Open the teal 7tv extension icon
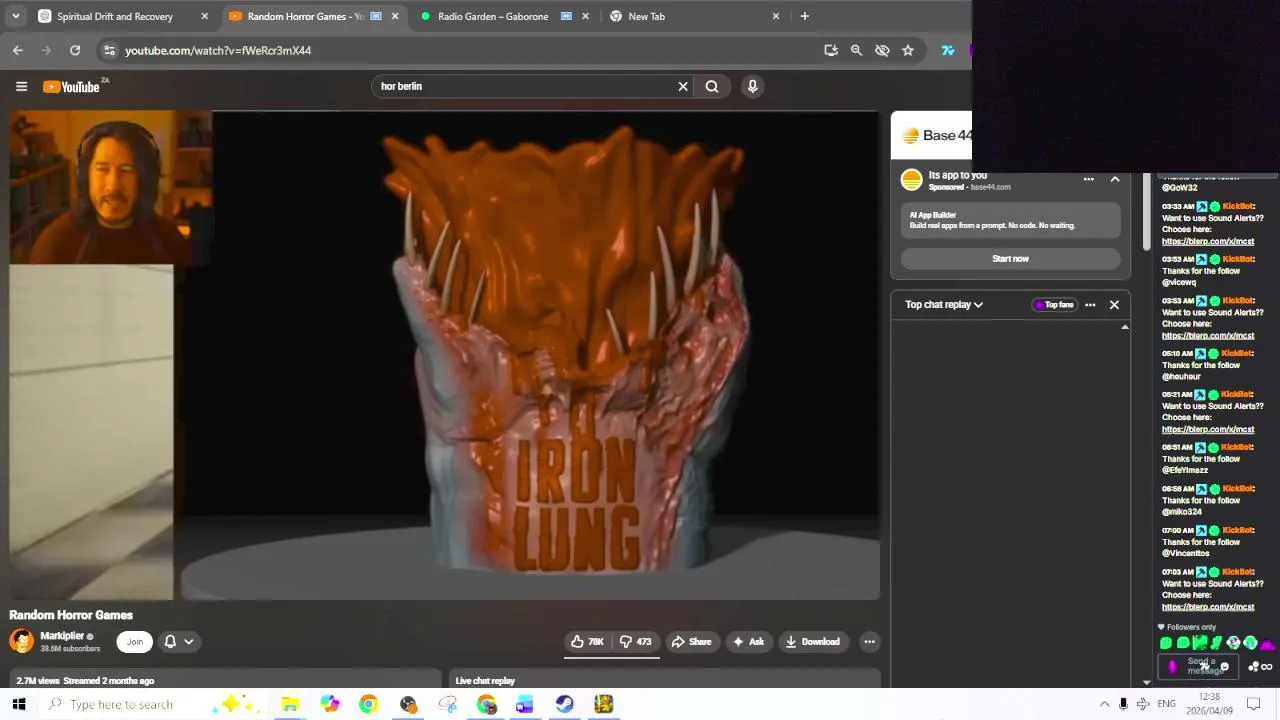This screenshot has width=1280, height=720. (947, 50)
